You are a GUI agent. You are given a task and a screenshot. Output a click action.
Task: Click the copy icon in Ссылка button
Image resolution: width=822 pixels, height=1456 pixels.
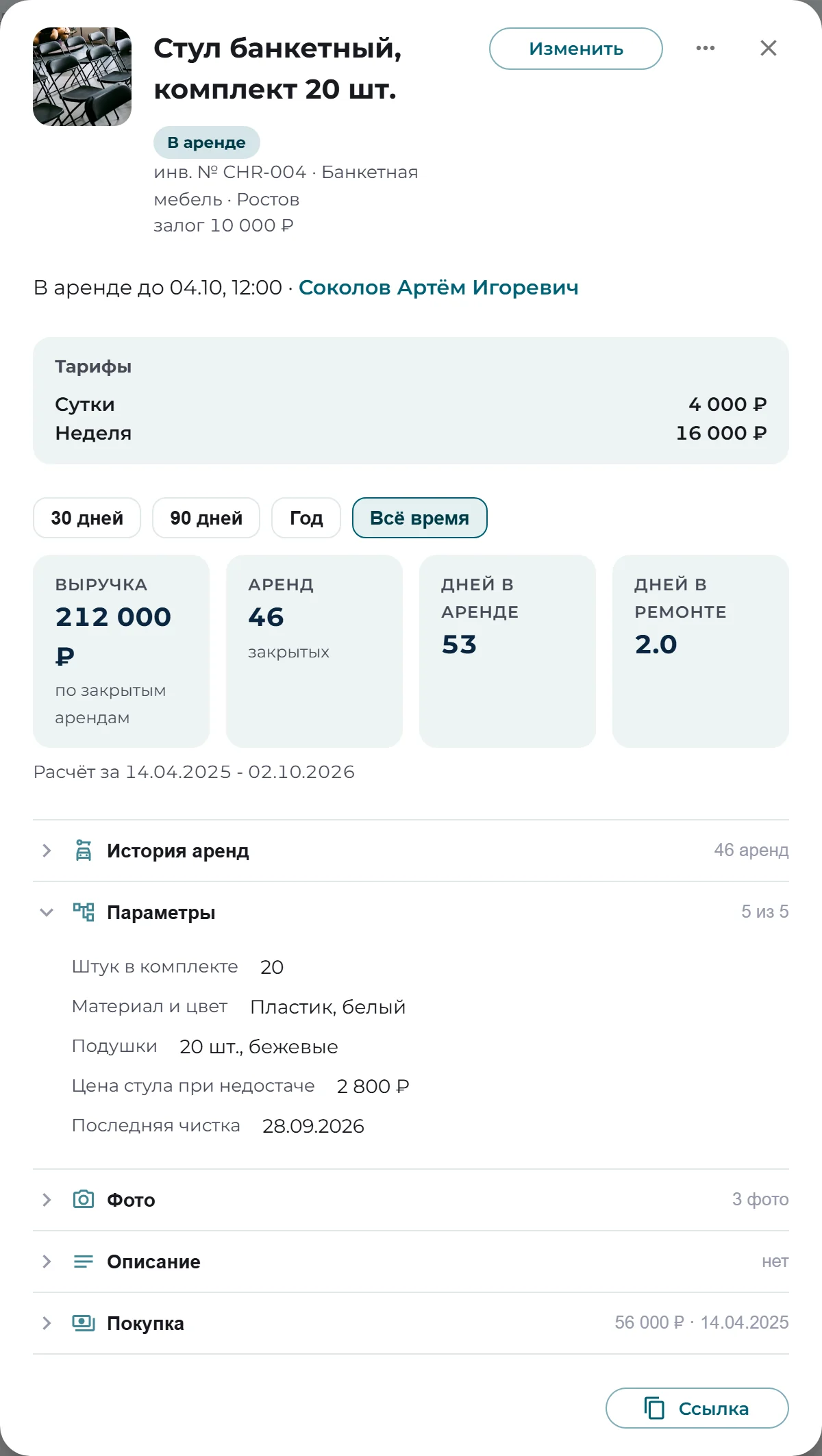pos(654,1408)
